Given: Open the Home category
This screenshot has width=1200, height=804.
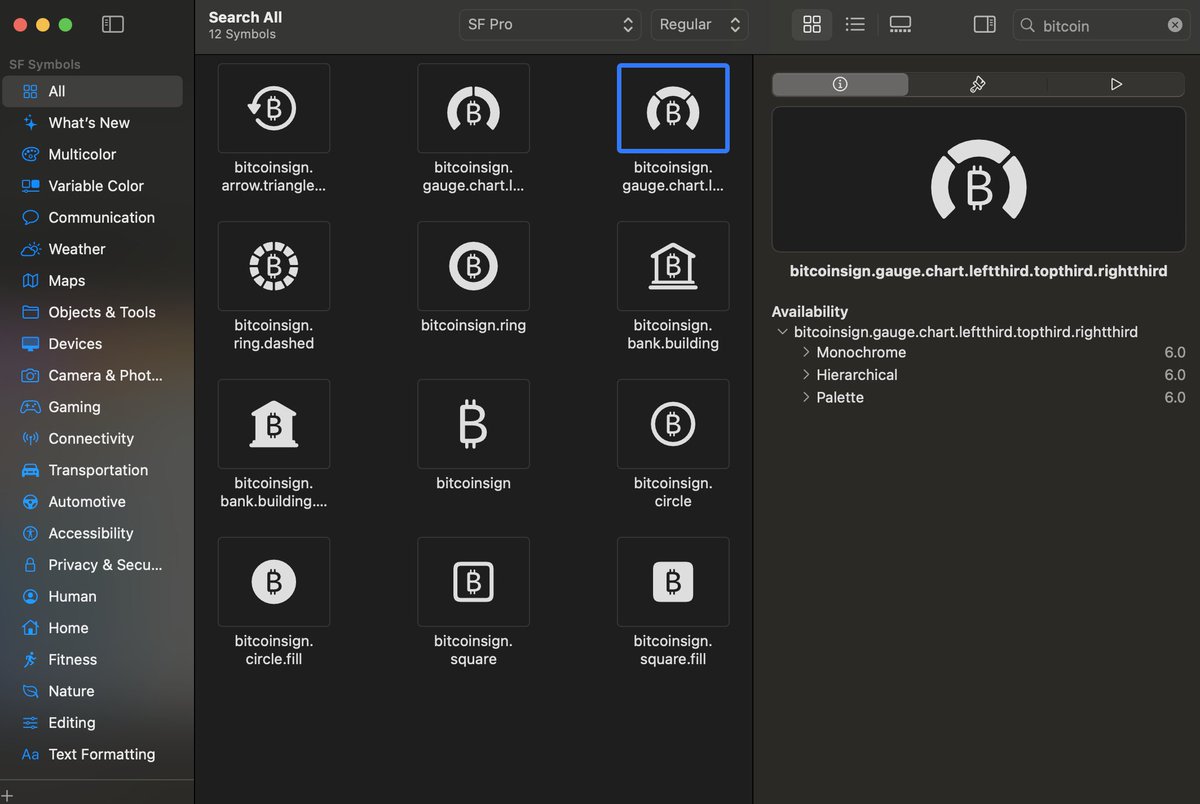Looking at the screenshot, I should point(93,628).
